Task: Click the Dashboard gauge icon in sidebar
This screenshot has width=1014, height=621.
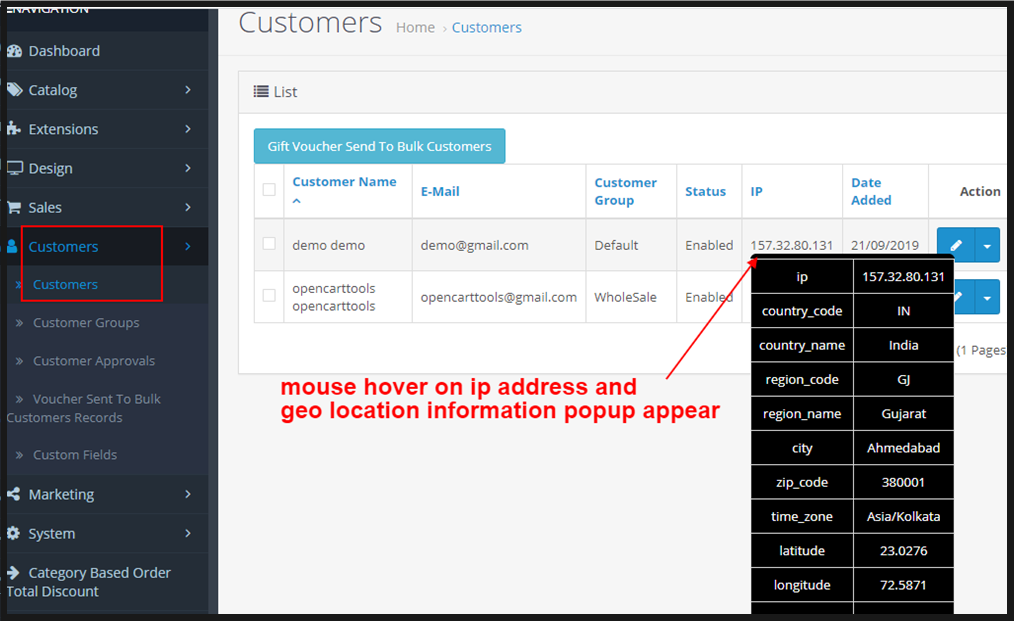Action: coord(14,51)
